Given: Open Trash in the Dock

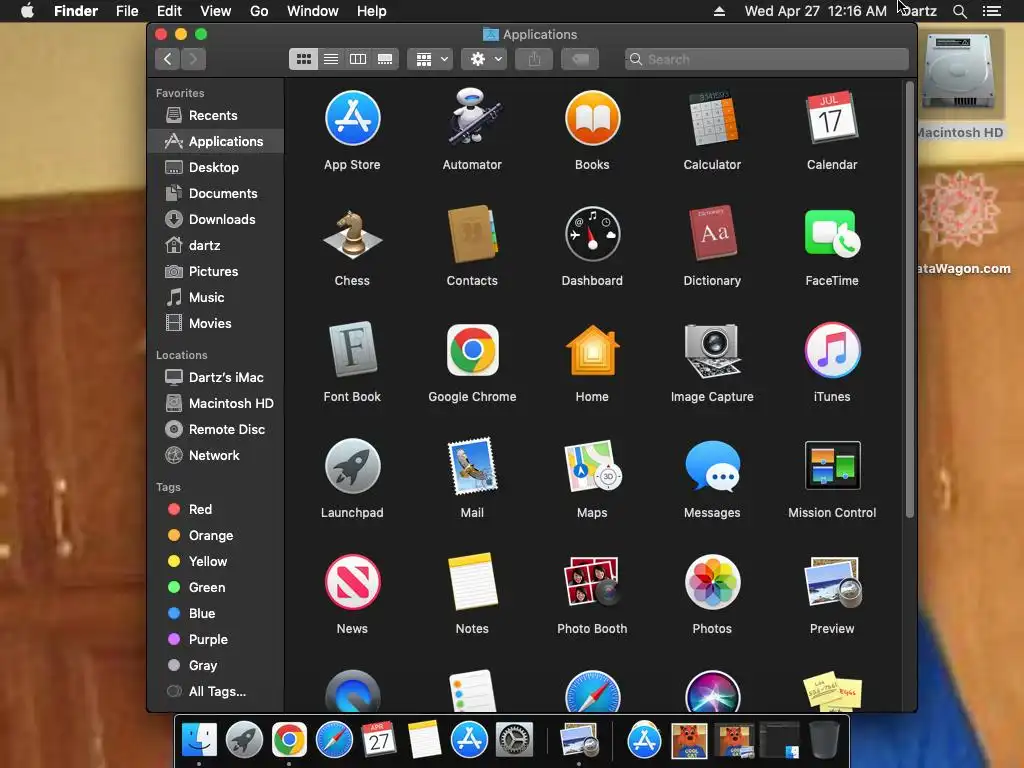Looking at the screenshot, I should [x=824, y=741].
